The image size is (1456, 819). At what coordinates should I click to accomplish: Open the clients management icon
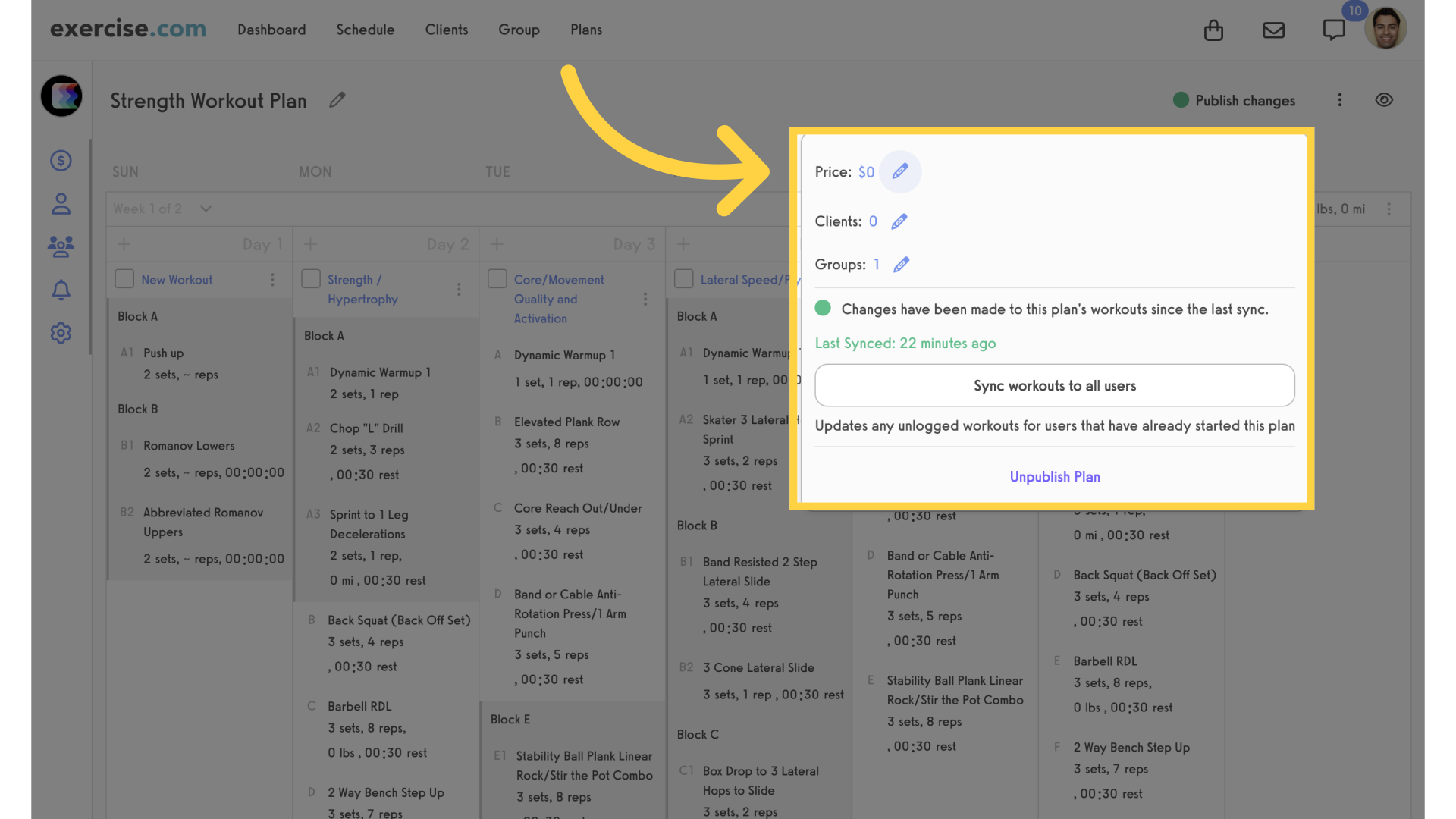click(x=60, y=204)
